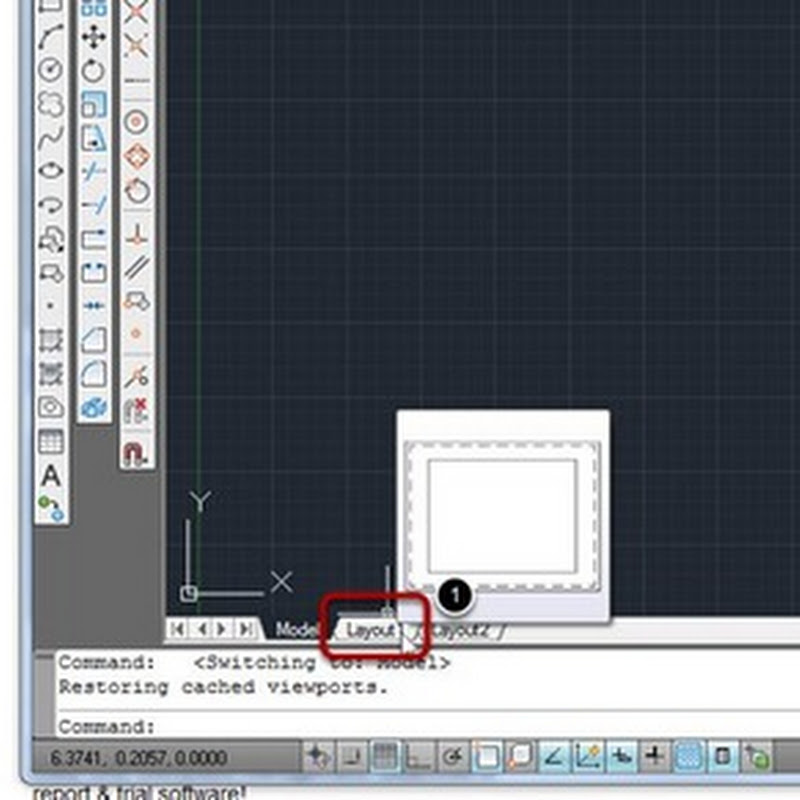Viewport: 800px width, 800px height.
Task: Toggle Polar Tracking in status bar
Action: point(453,756)
